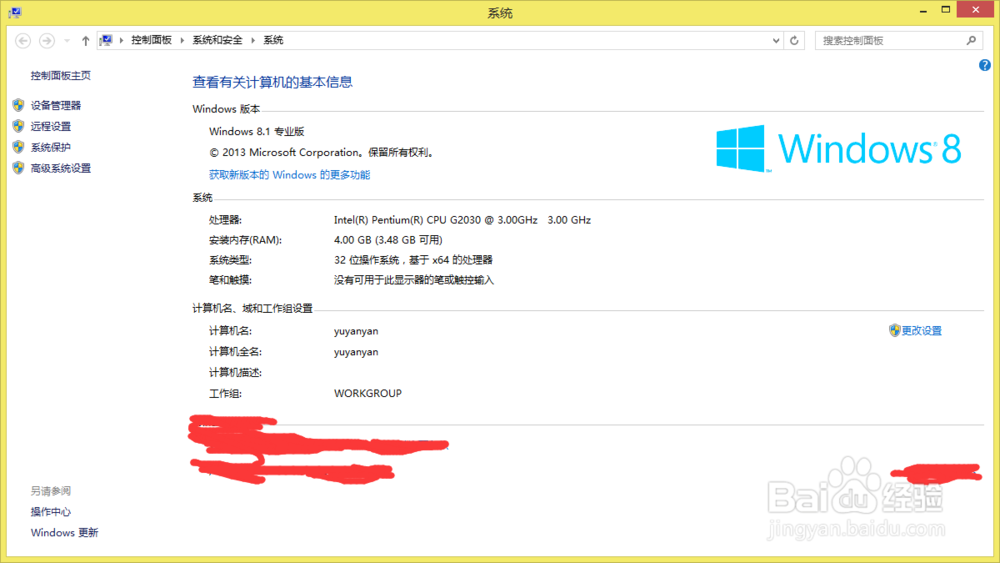Select RAM value 4.00 GB (3.48 GB 可用)
This screenshot has width=1000, height=563.
pos(388,240)
